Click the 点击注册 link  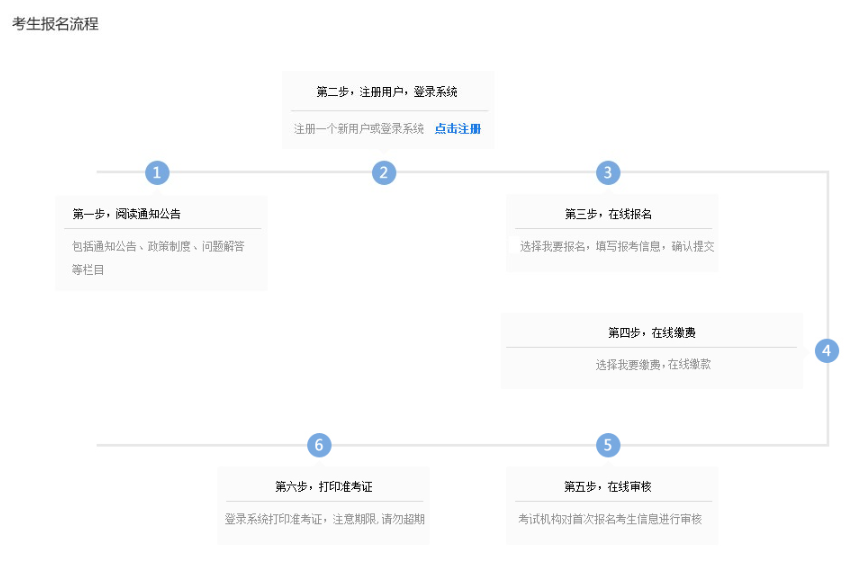(x=457, y=129)
